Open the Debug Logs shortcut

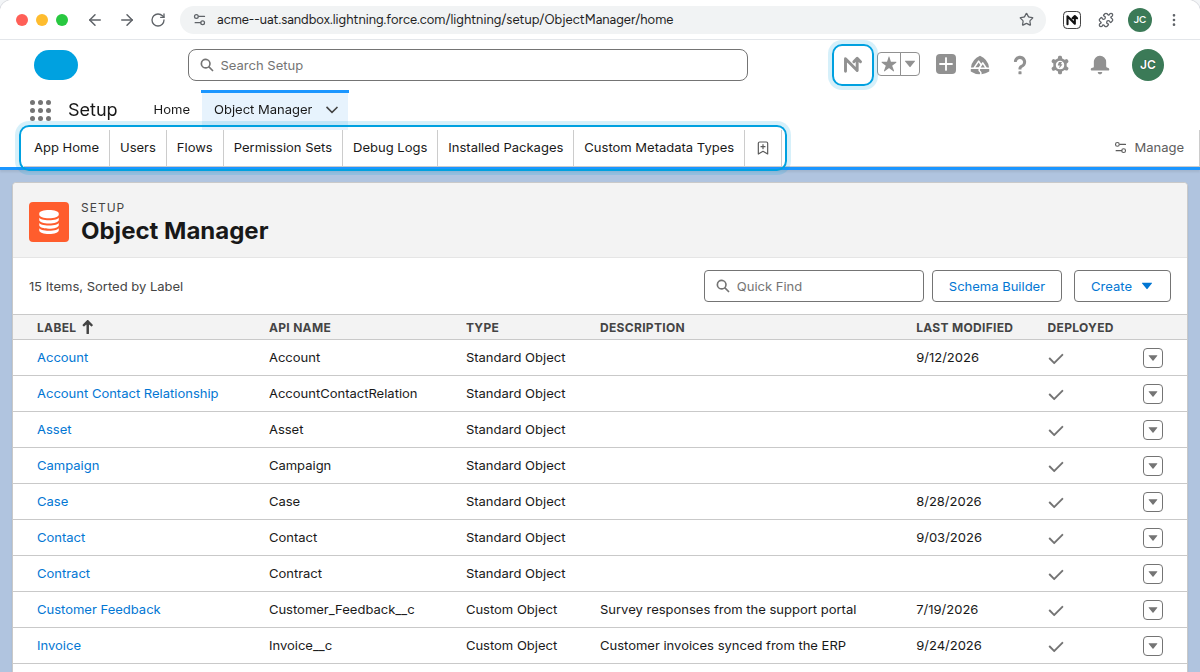pyautogui.click(x=390, y=147)
